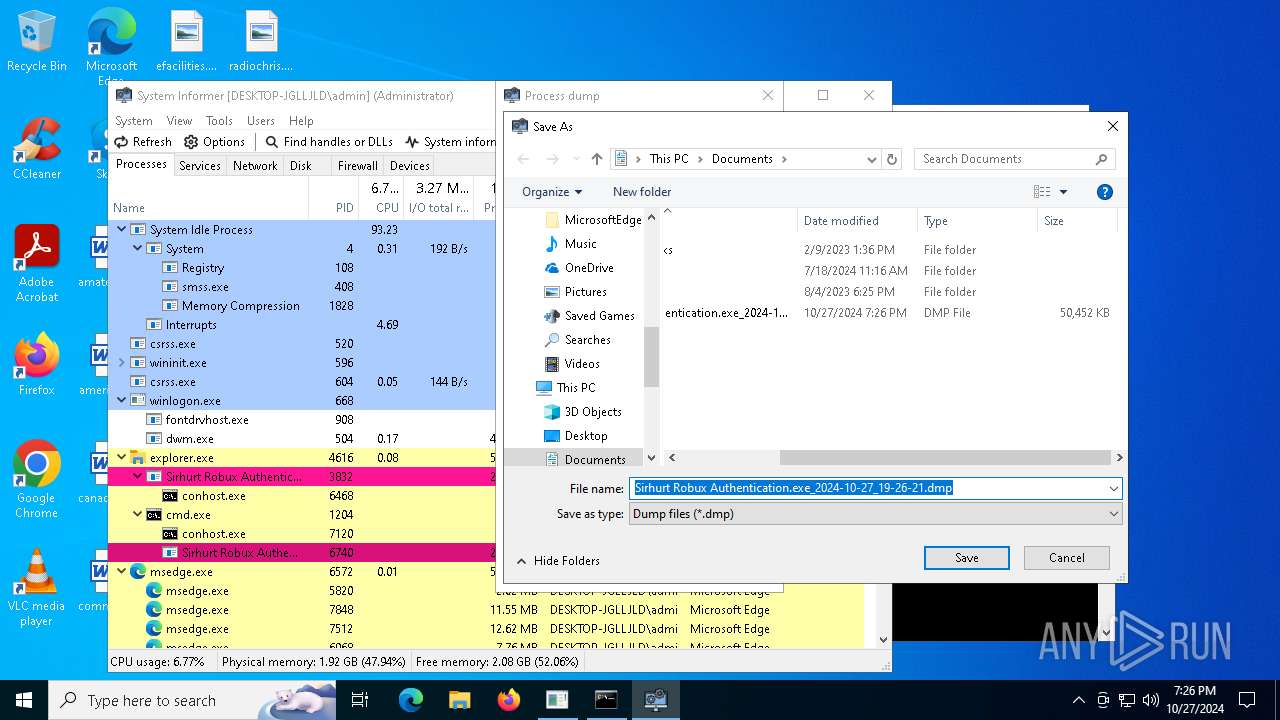Select the Memory Compression process
The image size is (1280, 720).
coord(302,306)
